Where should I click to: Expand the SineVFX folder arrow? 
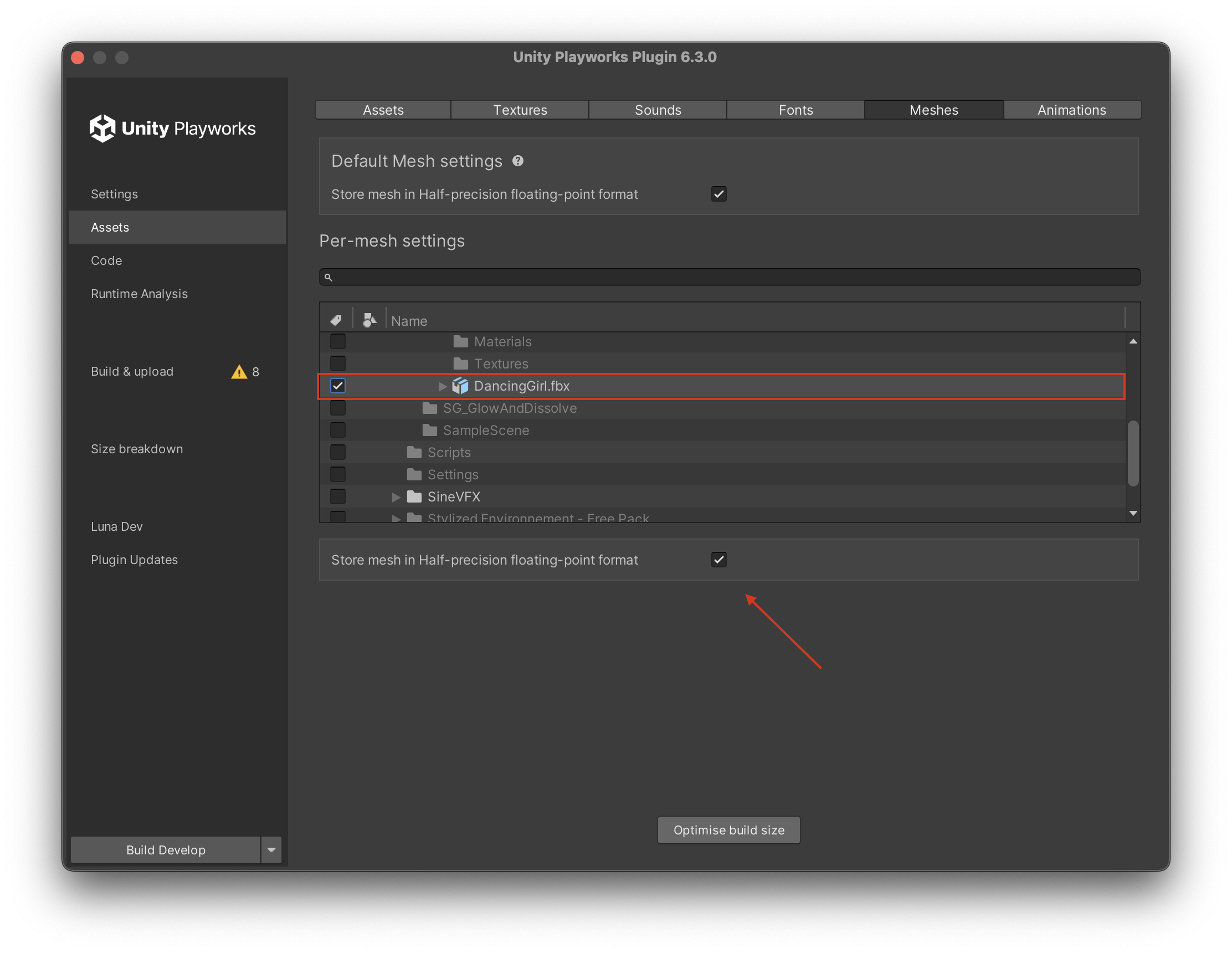(x=396, y=497)
